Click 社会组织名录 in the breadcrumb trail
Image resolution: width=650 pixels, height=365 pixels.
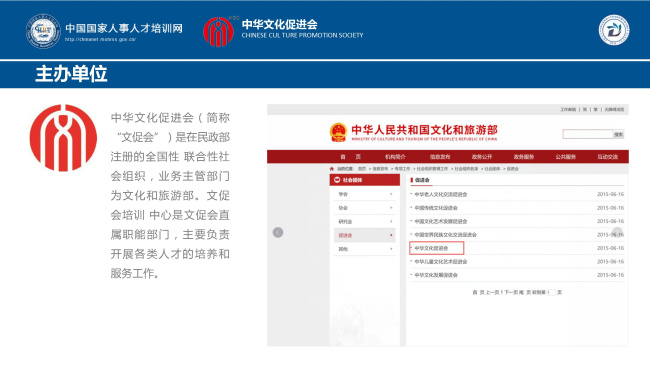click(466, 169)
